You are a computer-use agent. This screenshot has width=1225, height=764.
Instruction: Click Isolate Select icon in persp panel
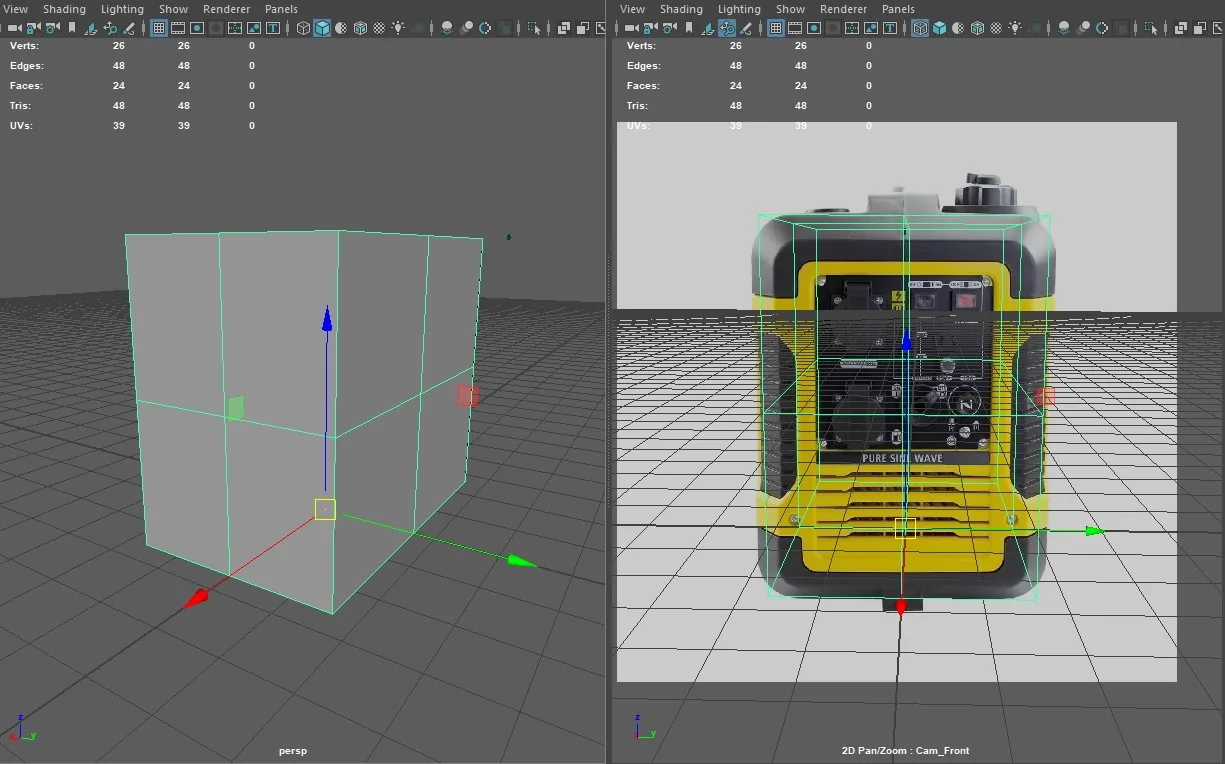534,29
